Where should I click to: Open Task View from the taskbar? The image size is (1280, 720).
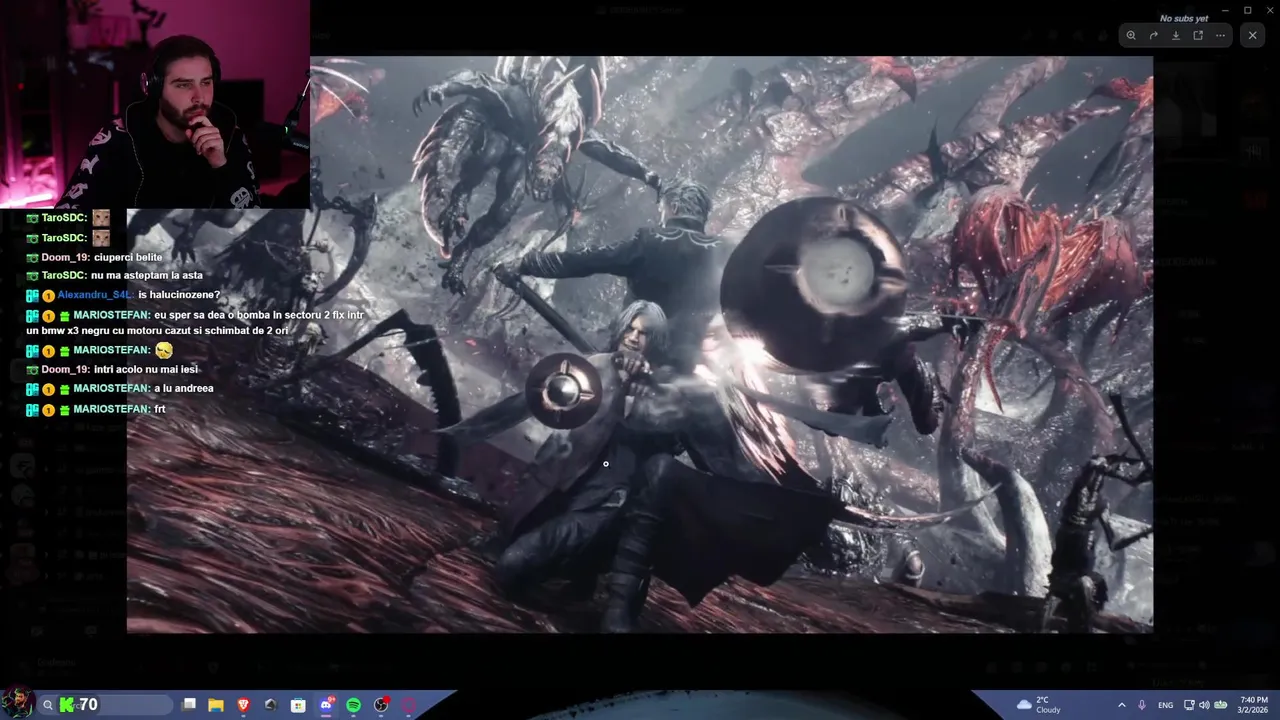[x=189, y=705]
